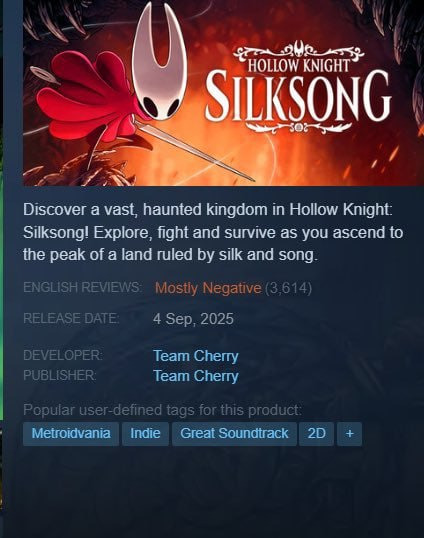The height and width of the screenshot is (538, 424).
Task: Open the developer Team Cherry link
Action: (x=196, y=356)
